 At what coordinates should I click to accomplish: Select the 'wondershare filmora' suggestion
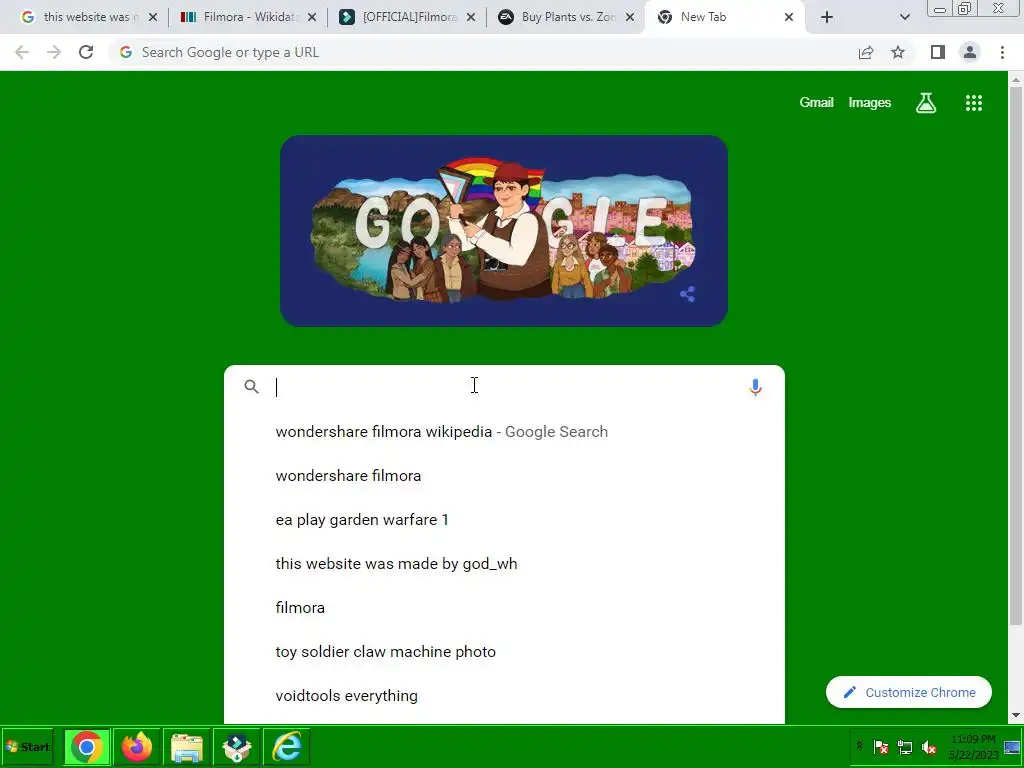504,475
